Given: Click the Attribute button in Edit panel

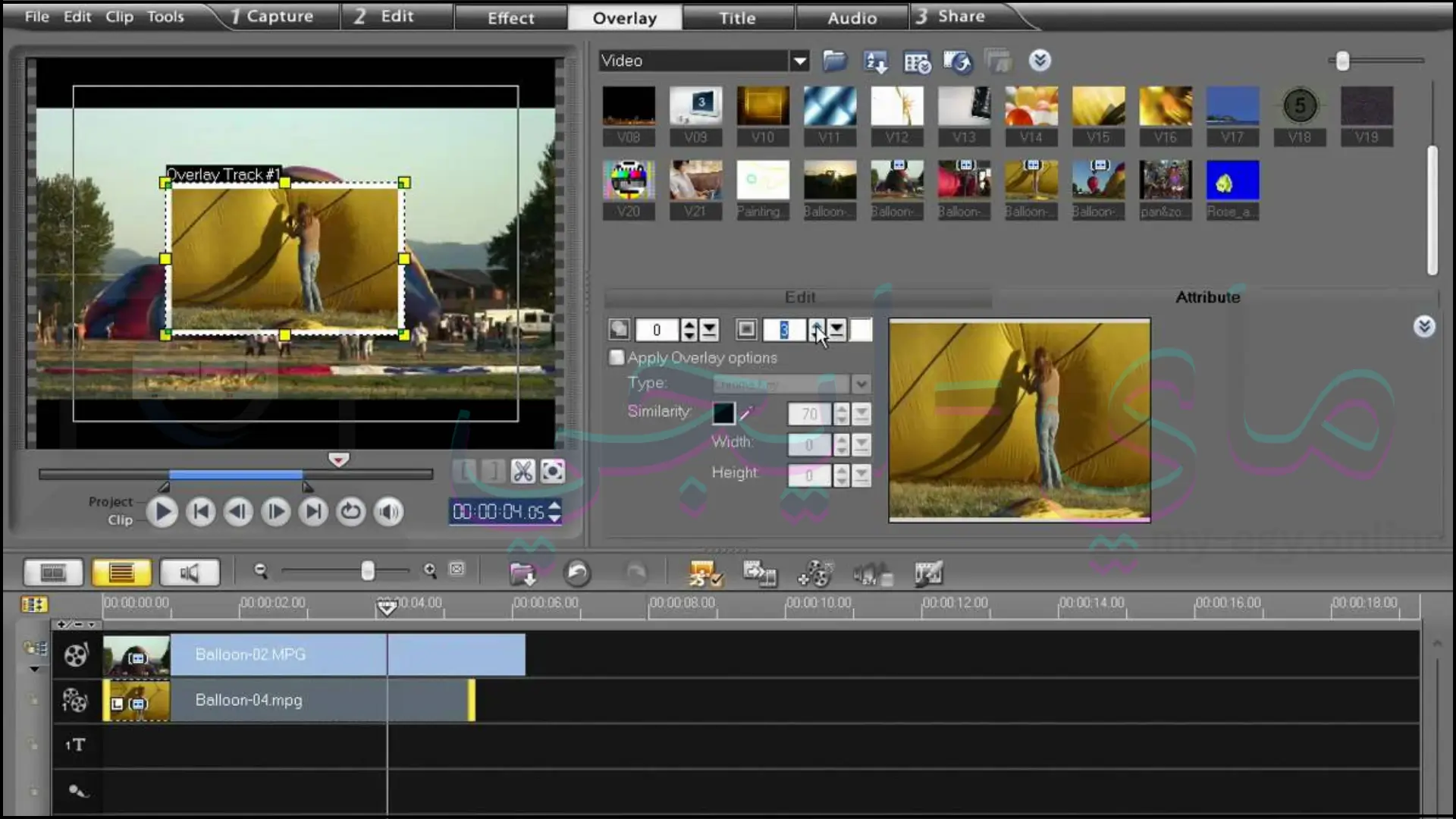Looking at the screenshot, I should (1207, 297).
